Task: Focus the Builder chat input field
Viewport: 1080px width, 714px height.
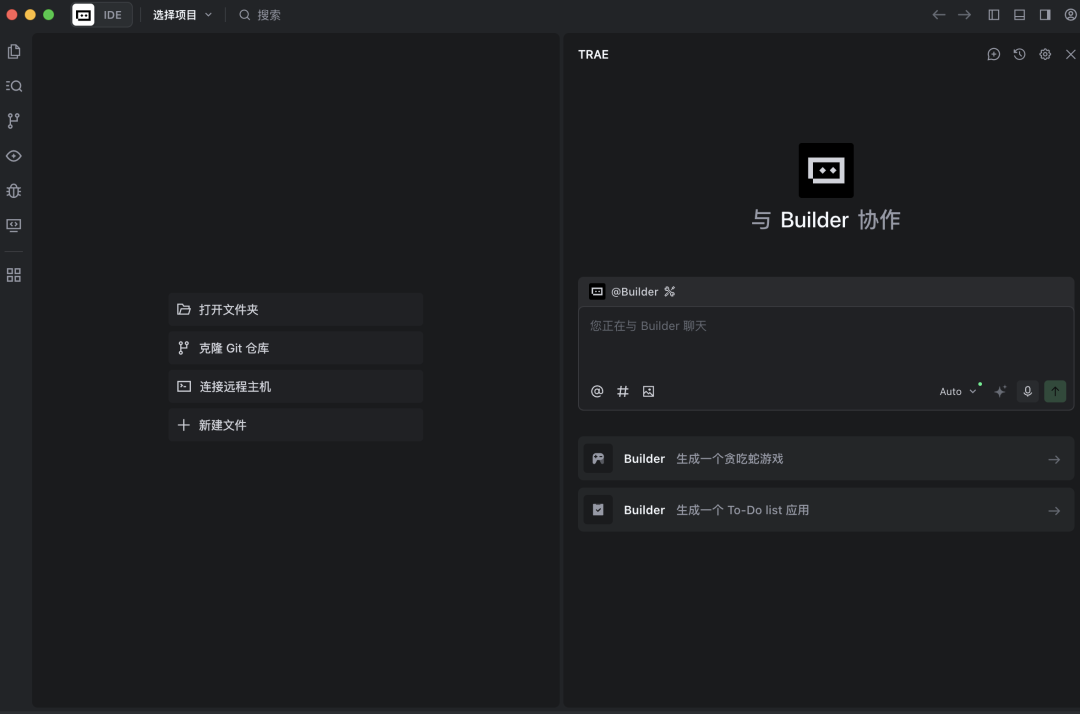Action: [825, 345]
